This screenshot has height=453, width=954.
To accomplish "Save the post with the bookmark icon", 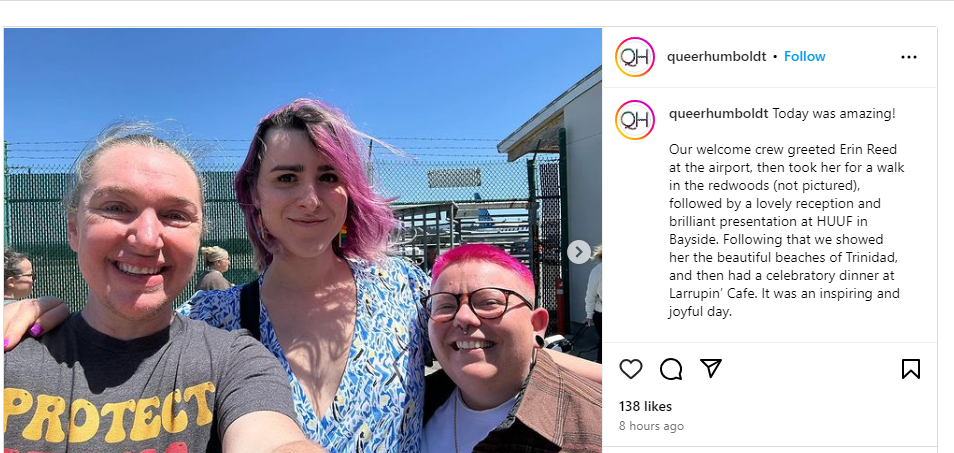I will [x=910, y=369].
